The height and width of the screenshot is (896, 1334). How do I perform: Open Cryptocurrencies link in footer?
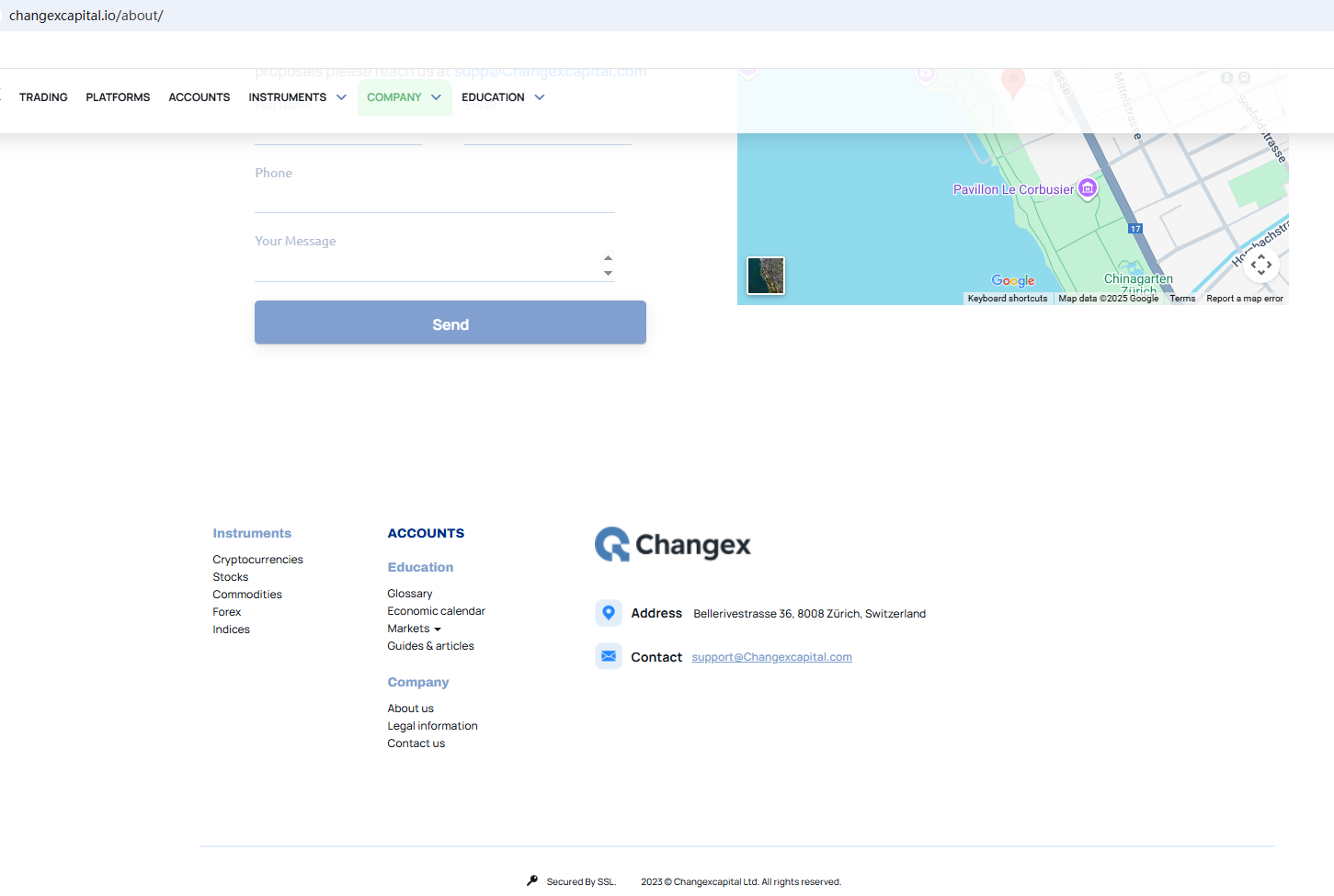click(x=257, y=560)
